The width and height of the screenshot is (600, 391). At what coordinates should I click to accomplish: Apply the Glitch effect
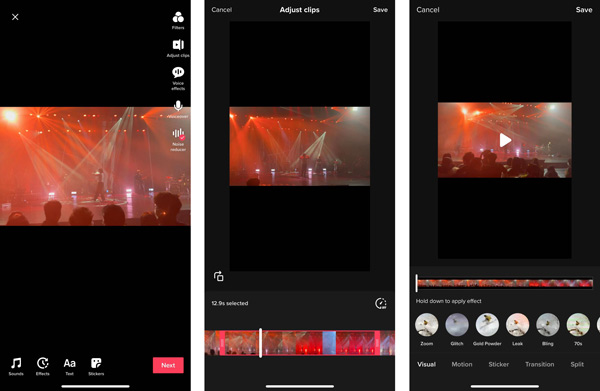457,329
